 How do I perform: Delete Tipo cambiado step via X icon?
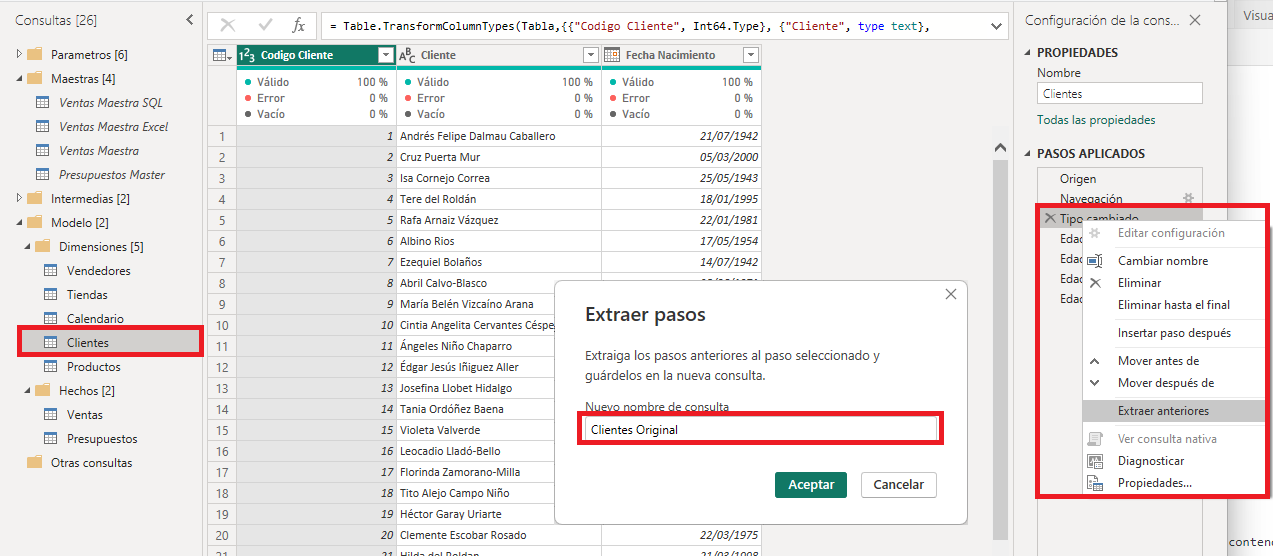coord(1049,218)
